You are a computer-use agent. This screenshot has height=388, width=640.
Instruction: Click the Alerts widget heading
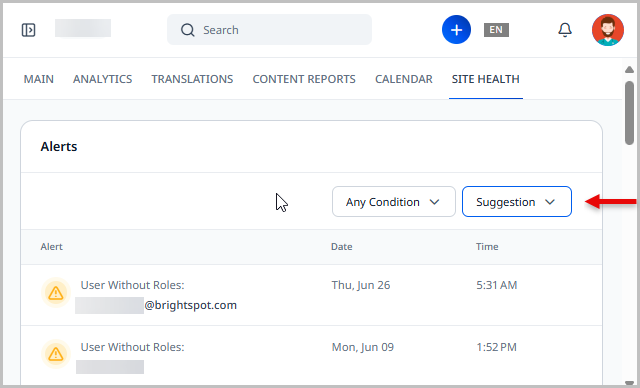59,146
